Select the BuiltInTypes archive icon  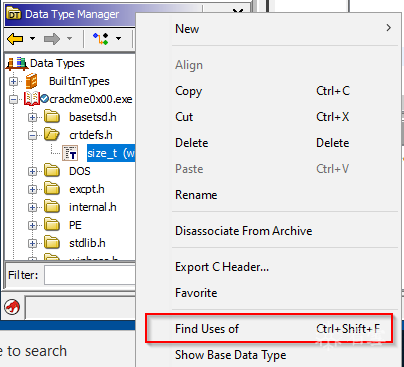tap(32, 81)
